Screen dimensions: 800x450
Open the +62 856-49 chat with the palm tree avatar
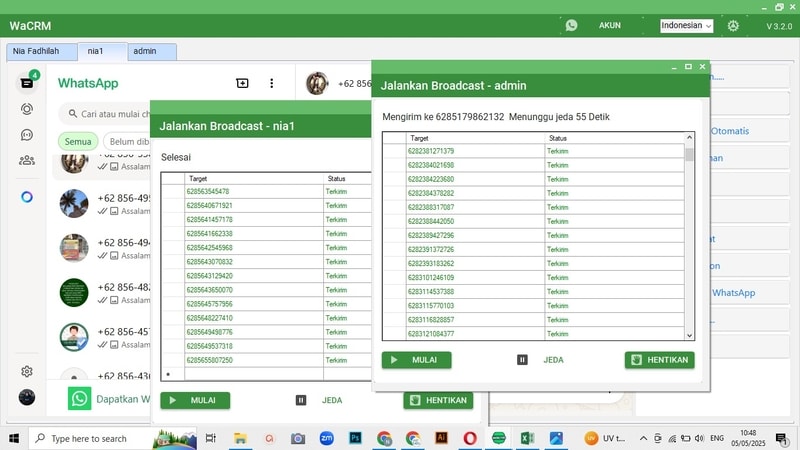coord(102,204)
